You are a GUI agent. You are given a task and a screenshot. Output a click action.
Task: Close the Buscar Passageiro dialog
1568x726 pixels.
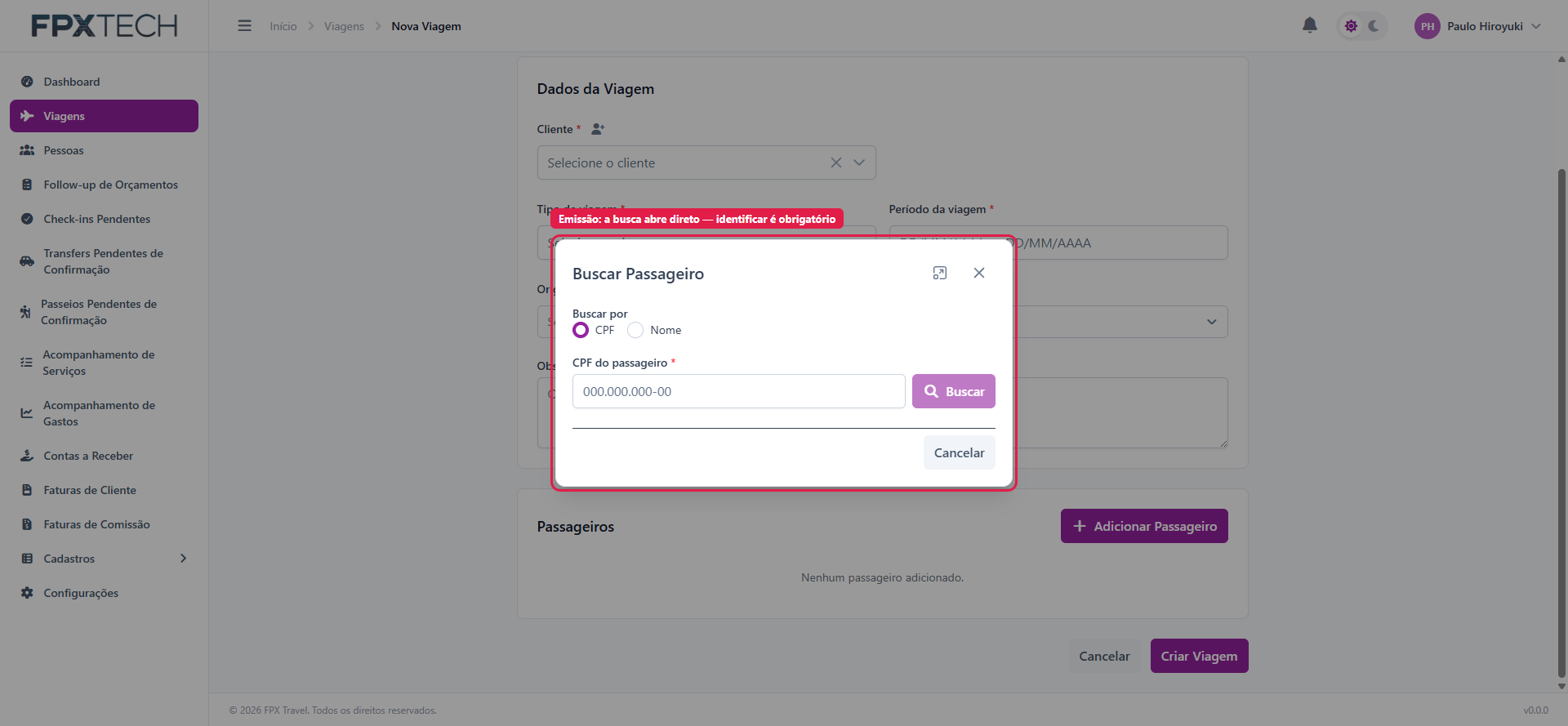pyautogui.click(x=979, y=273)
